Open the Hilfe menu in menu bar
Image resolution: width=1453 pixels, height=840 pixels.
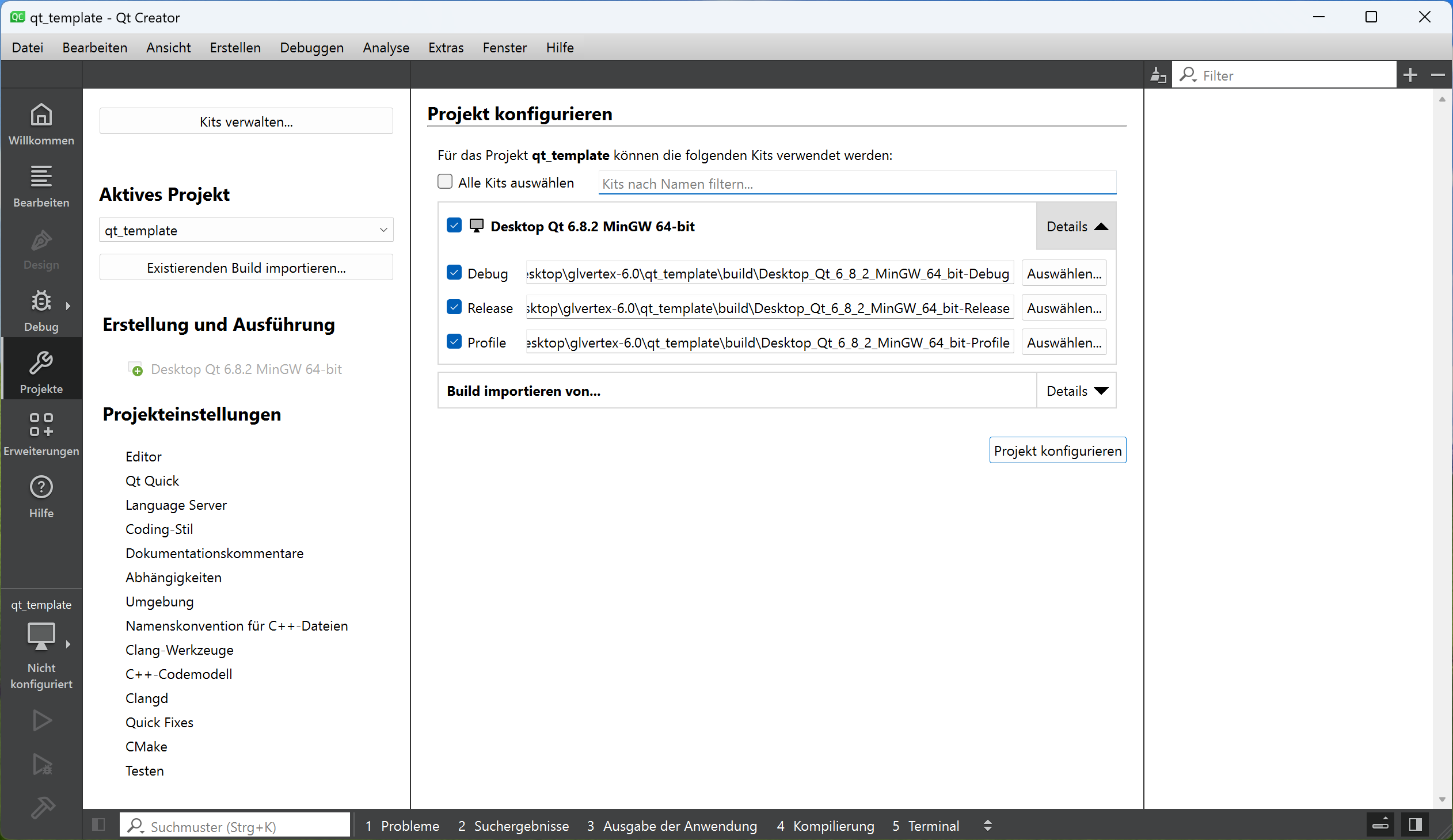[560, 47]
